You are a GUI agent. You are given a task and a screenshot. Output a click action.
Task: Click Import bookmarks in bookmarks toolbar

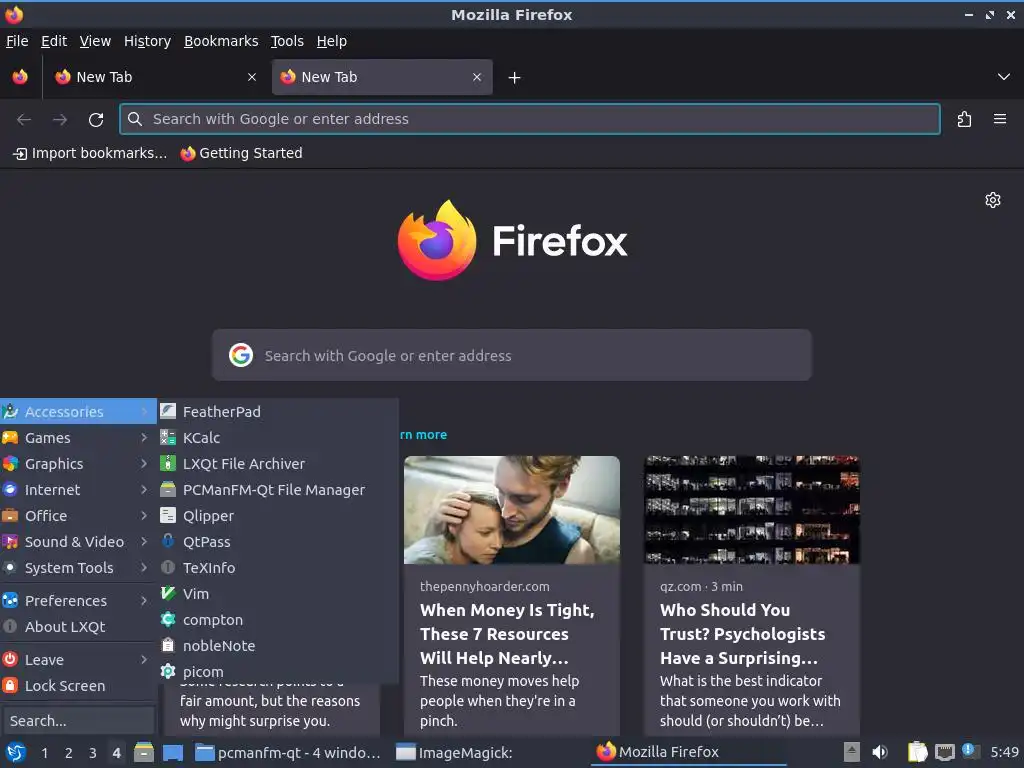click(90, 153)
